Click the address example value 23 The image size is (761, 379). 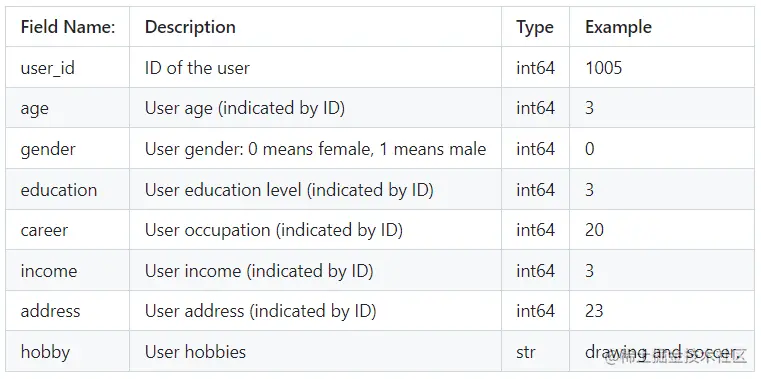pos(594,311)
